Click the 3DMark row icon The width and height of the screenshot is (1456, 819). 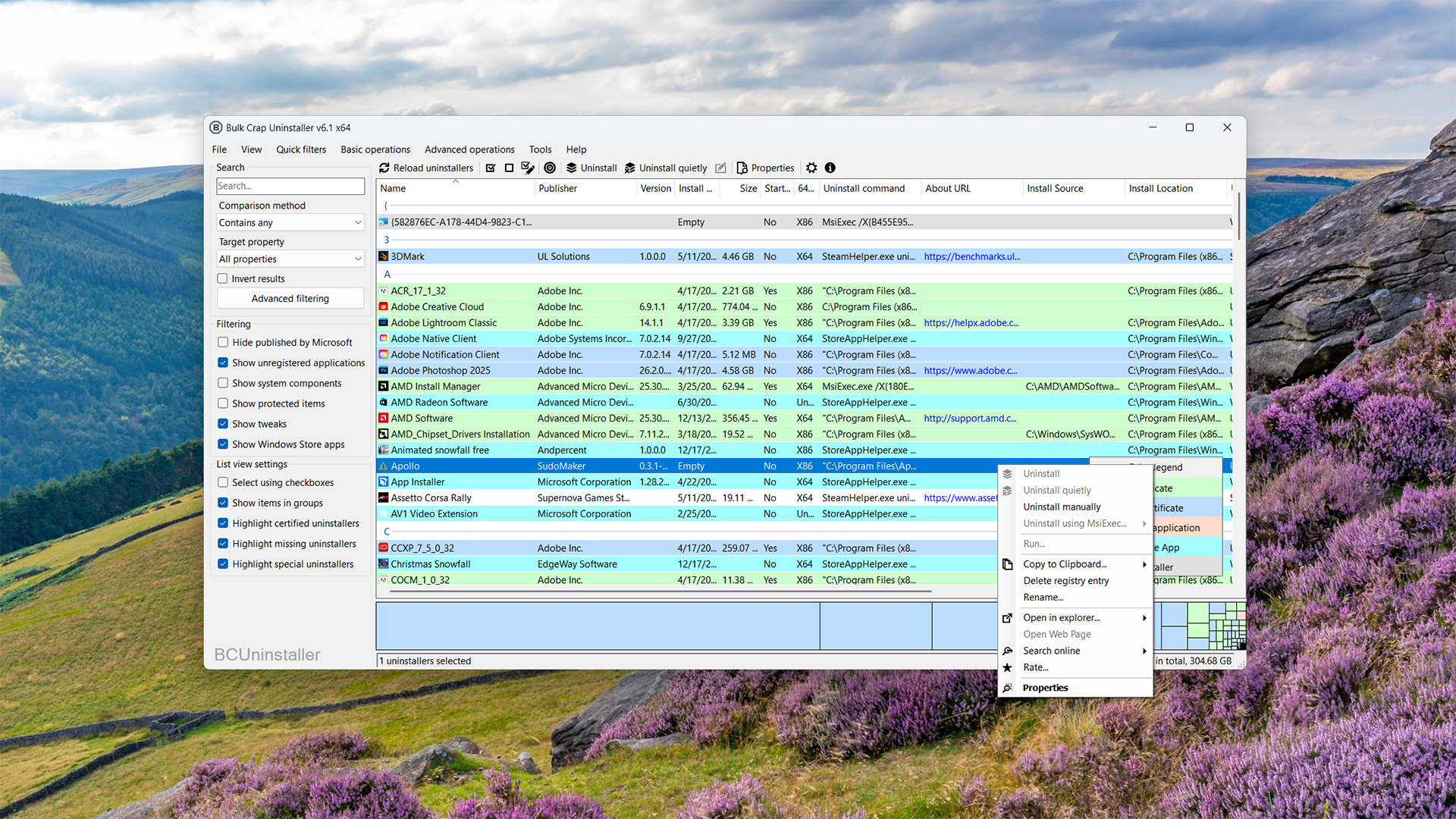click(384, 256)
